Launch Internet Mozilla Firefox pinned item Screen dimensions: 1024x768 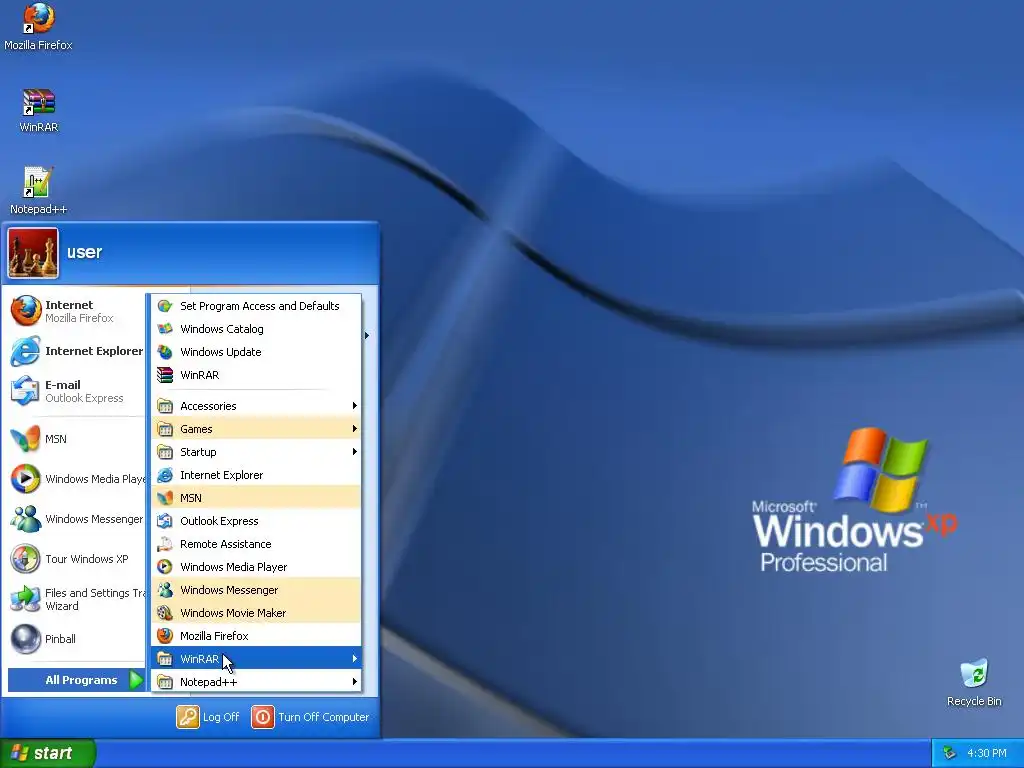tap(76, 311)
